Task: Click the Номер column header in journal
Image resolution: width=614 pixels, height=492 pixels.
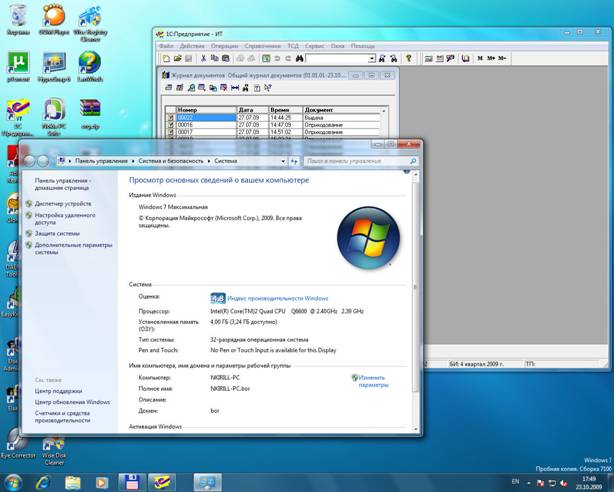Action: click(x=206, y=110)
